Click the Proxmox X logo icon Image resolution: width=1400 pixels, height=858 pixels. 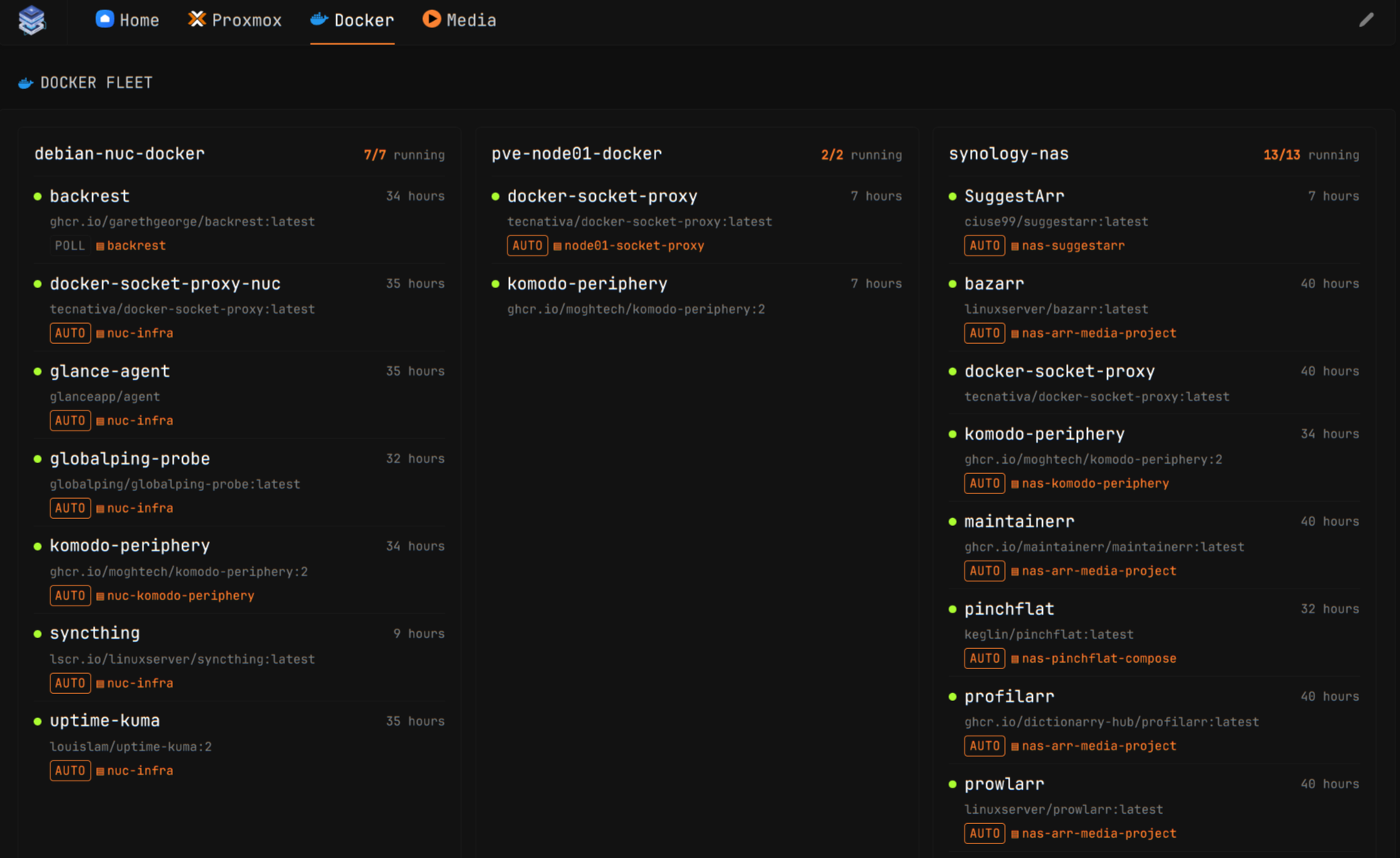coord(197,19)
